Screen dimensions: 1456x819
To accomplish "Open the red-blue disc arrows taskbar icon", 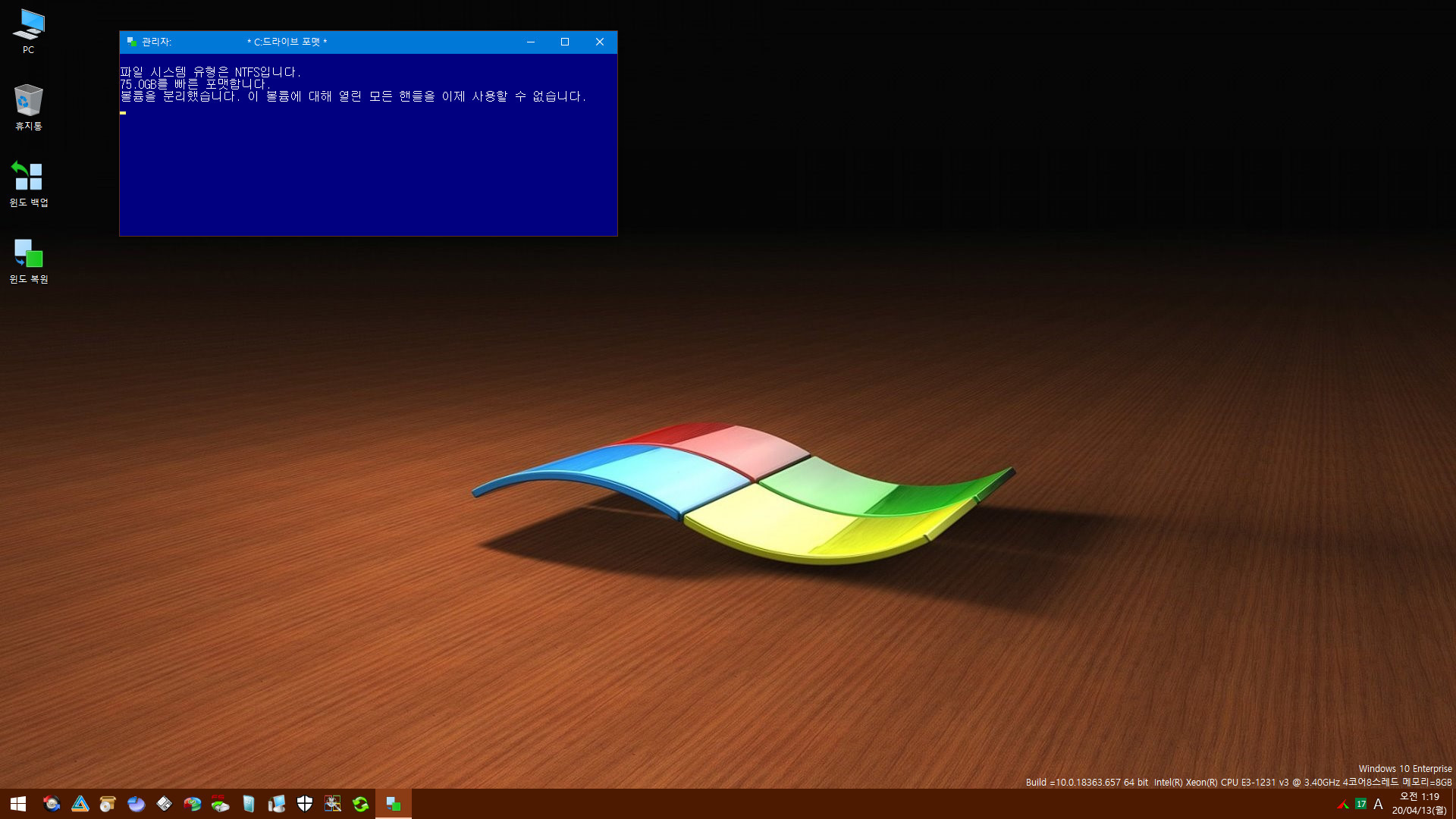I will pos(52,804).
